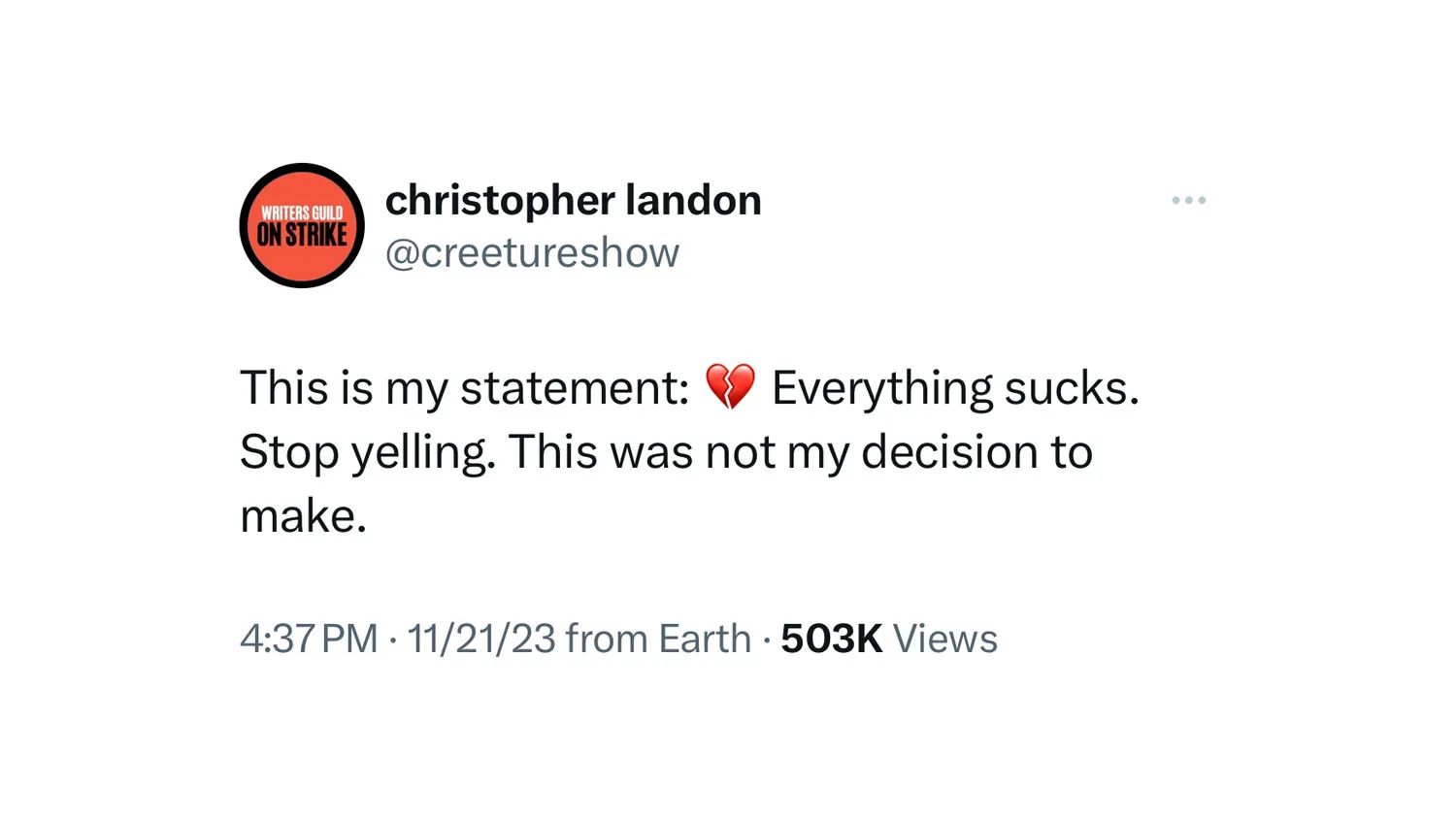Click the "WRITERS GUILD" text in avatar
Viewport: 1456px width, 820px height.
(x=302, y=213)
